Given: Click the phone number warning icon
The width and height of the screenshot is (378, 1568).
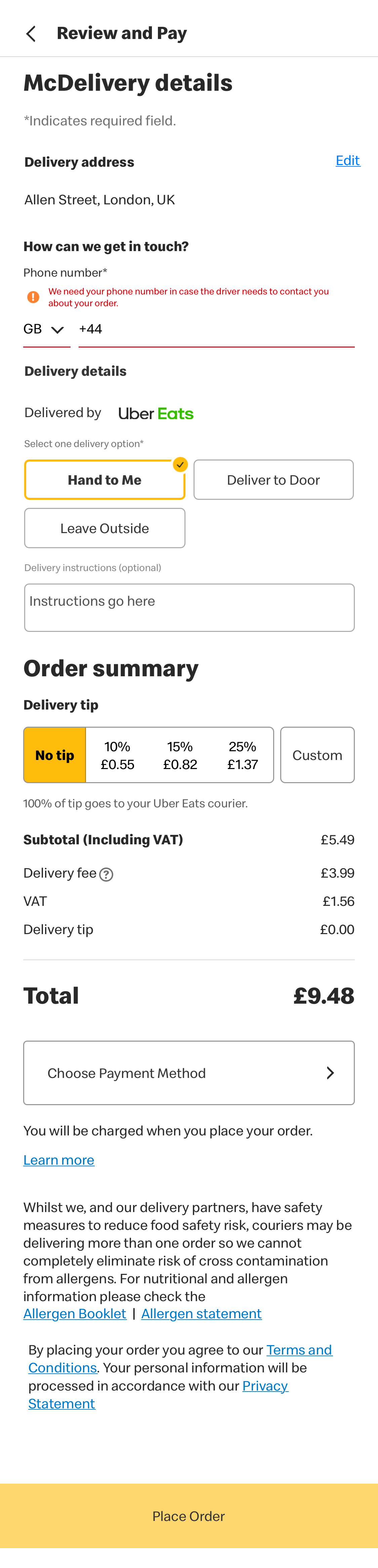Looking at the screenshot, I should pyautogui.click(x=34, y=297).
